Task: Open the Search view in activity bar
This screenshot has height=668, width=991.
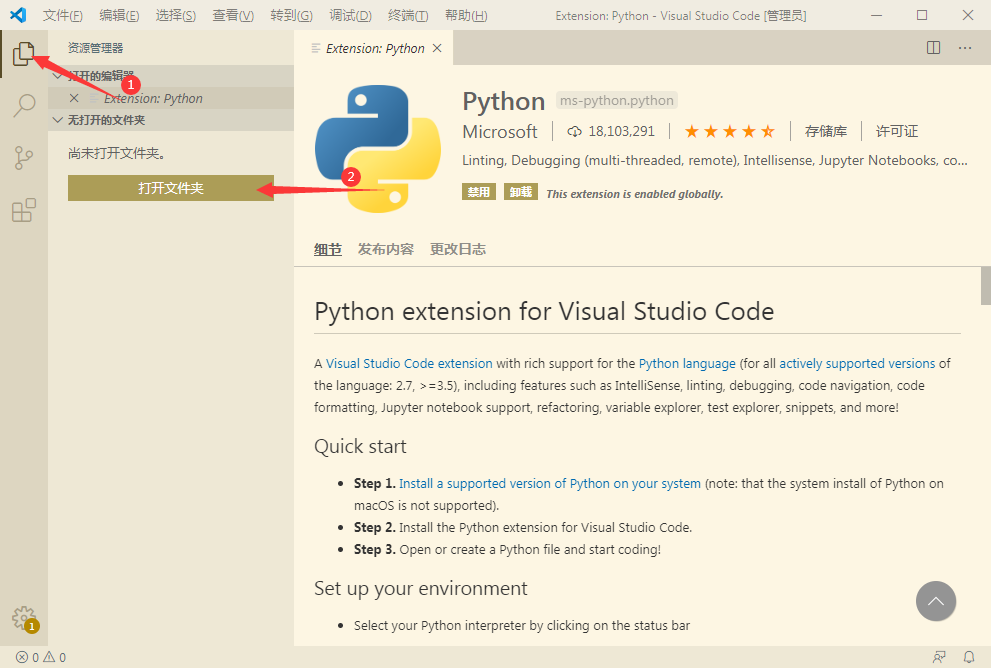Action: pos(24,106)
